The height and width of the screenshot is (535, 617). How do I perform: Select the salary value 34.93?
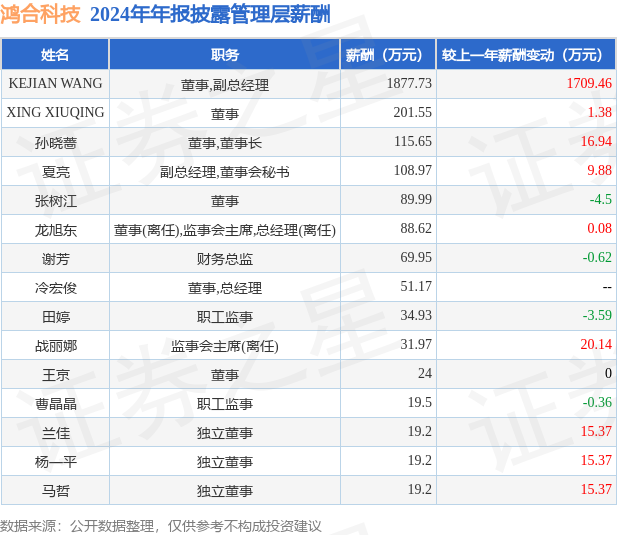tap(416, 315)
